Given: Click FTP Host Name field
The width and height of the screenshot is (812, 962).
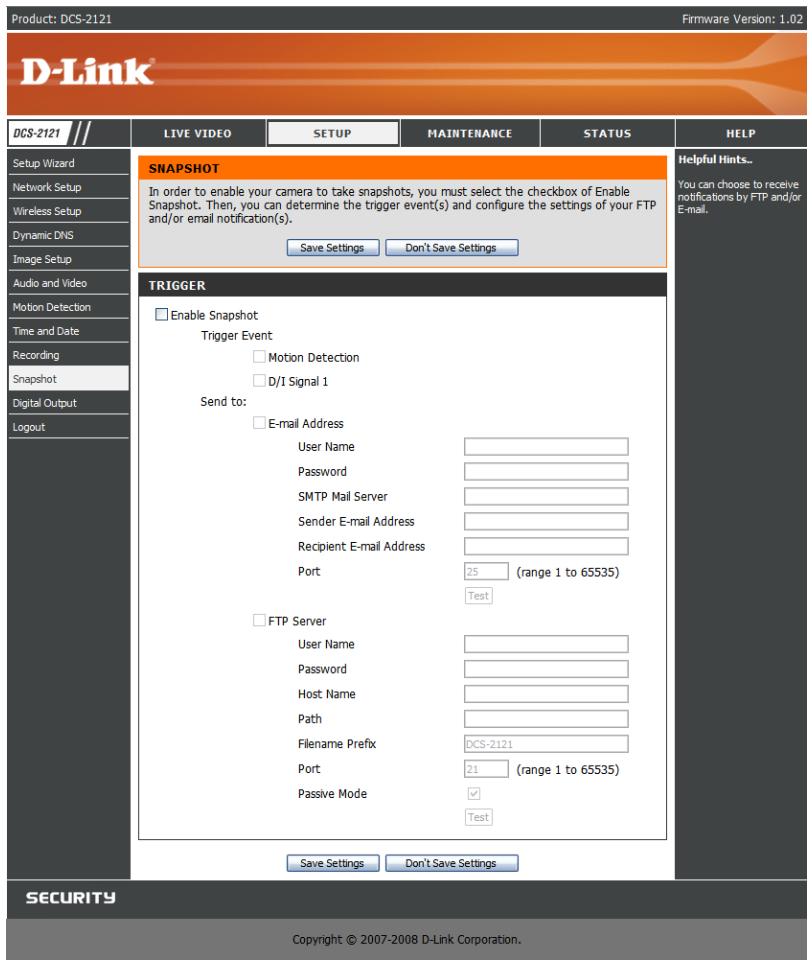Looking at the screenshot, I should click(x=546, y=693).
